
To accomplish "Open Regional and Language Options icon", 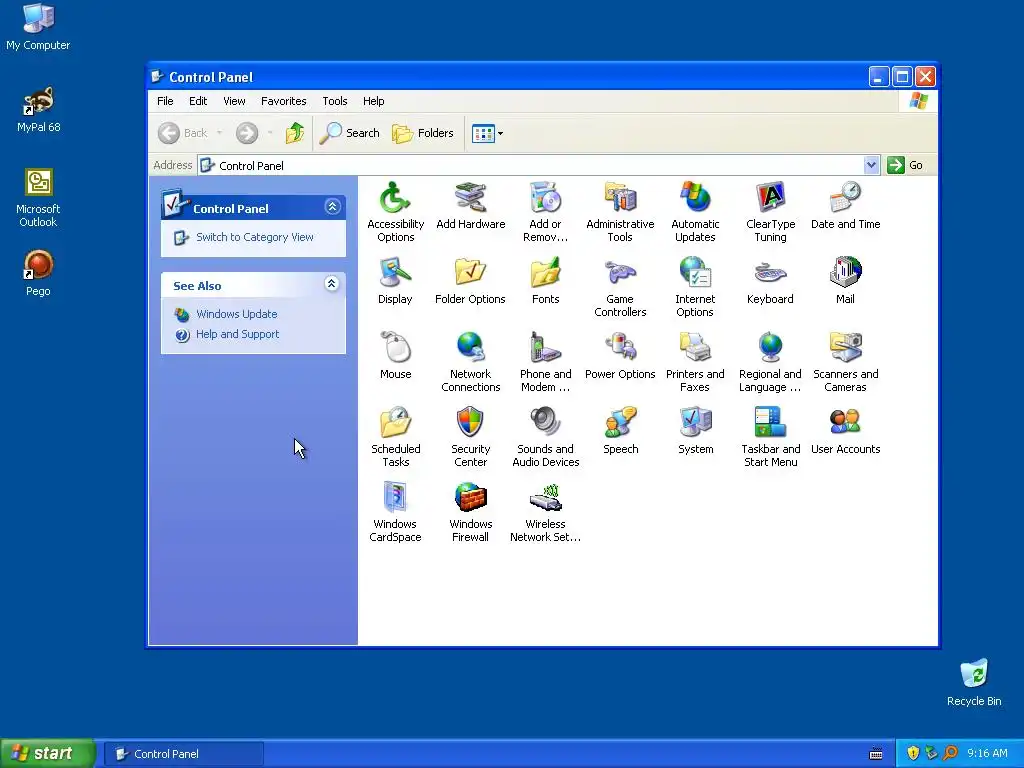I will tap(770, 348).
